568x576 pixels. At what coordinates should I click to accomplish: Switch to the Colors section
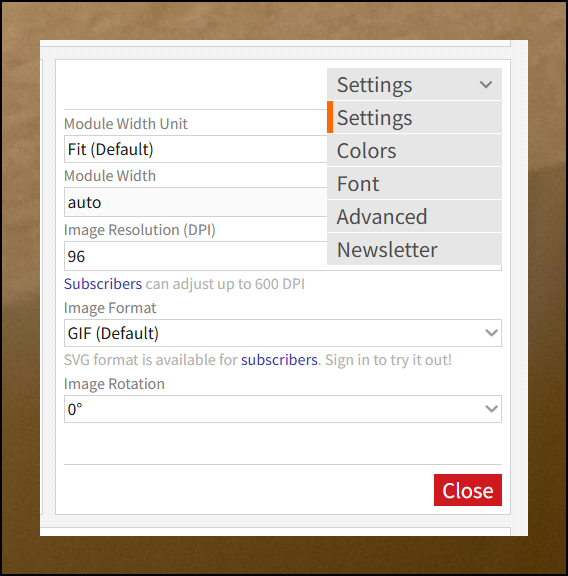point(414,150)
